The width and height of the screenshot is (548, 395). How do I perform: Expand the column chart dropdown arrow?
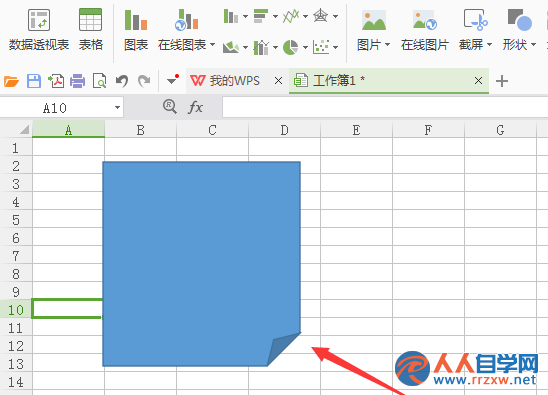245,16
